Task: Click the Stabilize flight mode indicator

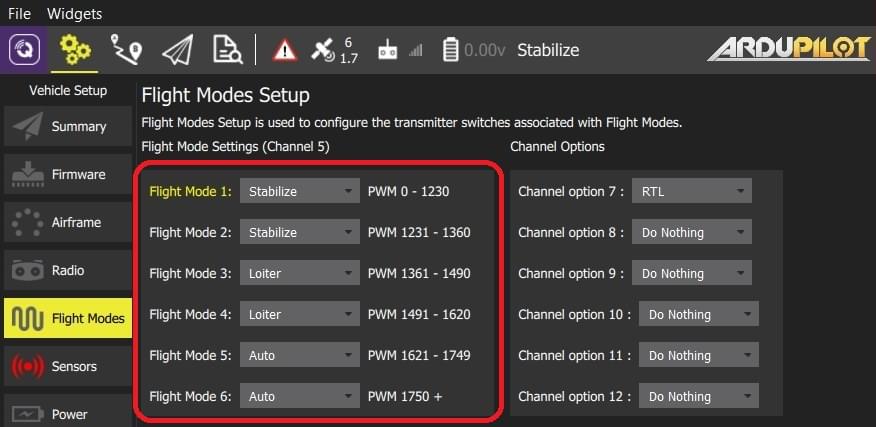Action: (x=547, y=50)
